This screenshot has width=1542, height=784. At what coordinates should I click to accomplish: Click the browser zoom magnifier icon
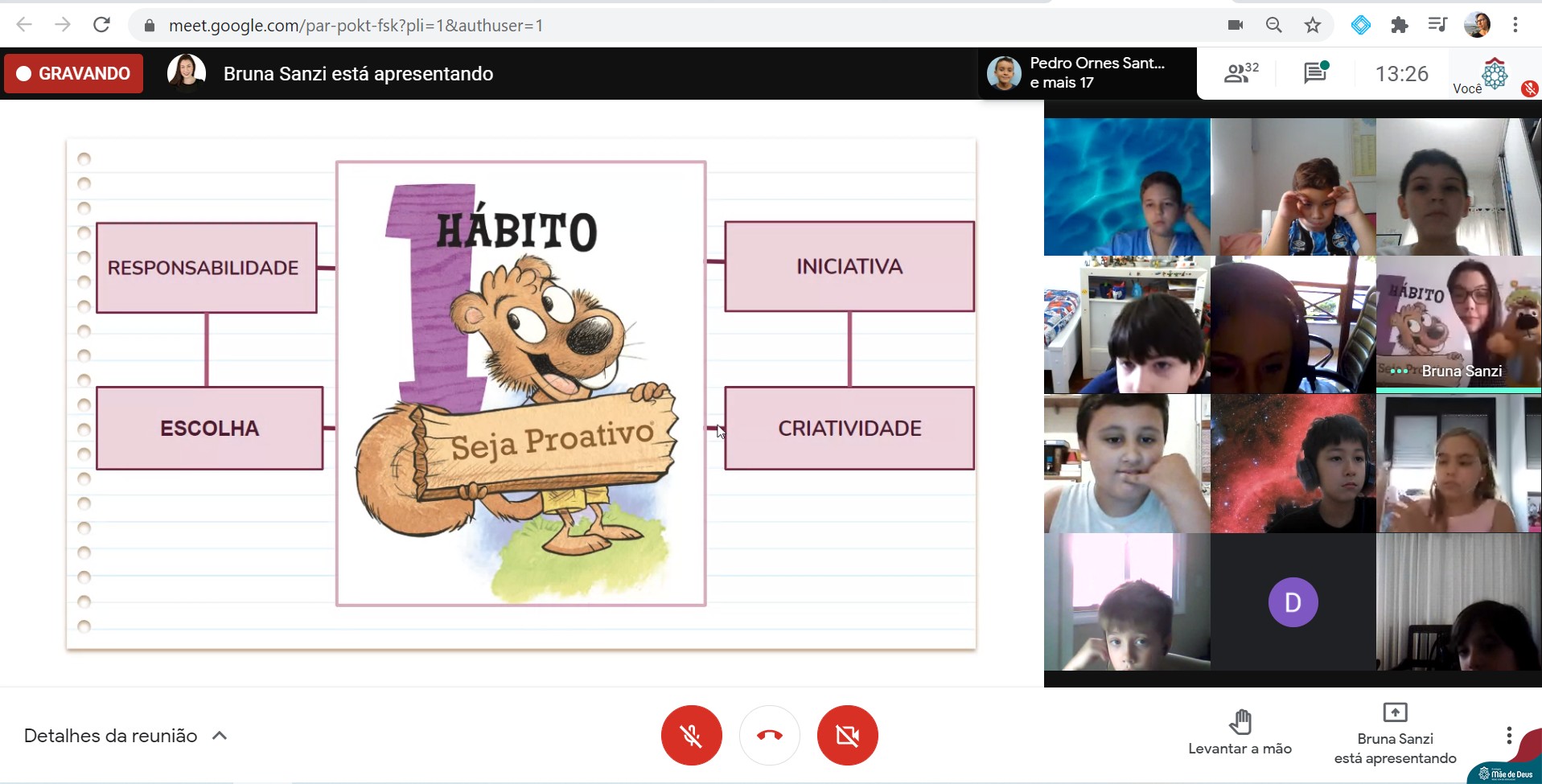[1273, 26]
